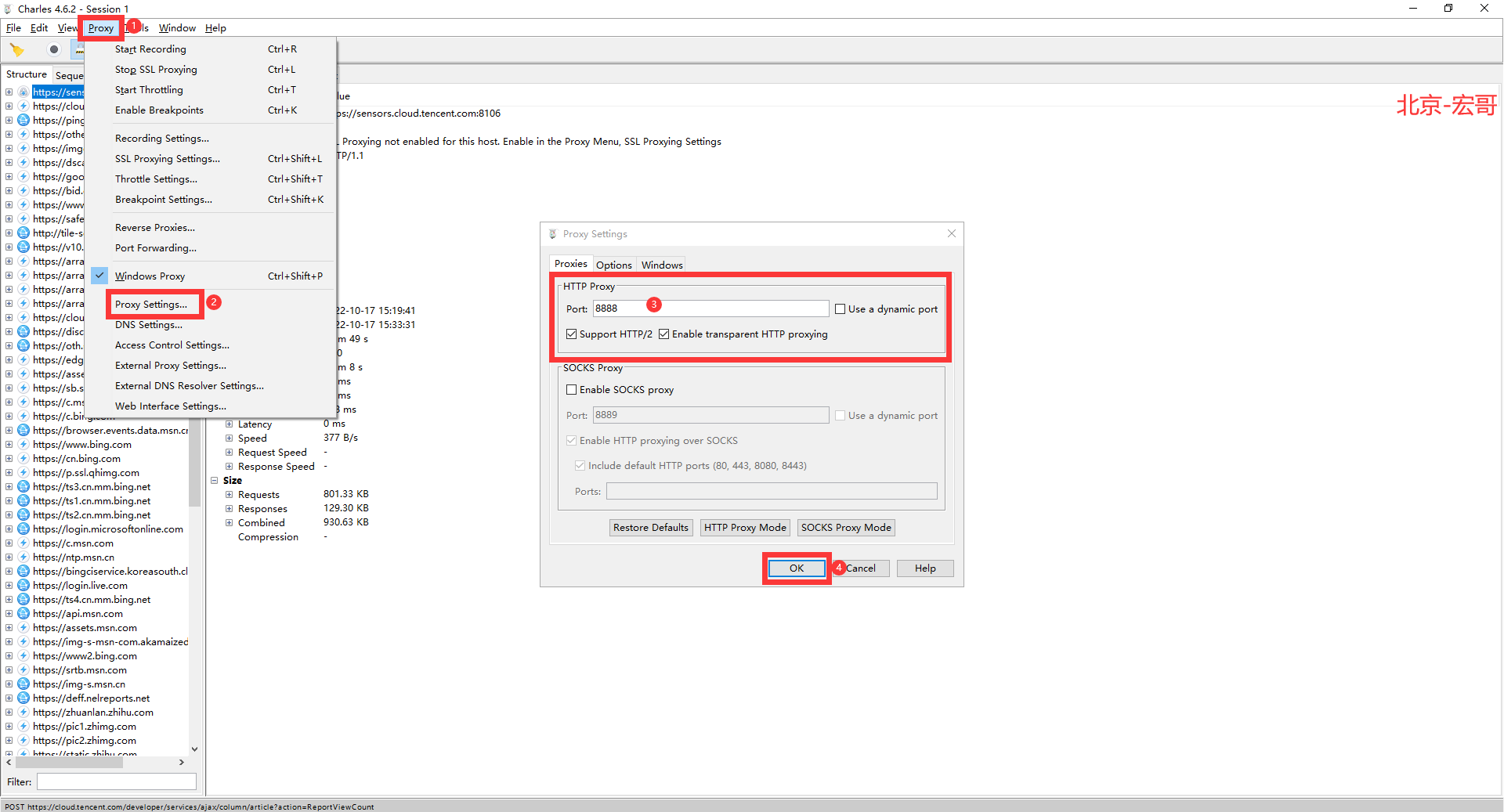The image size is (1504, 812).
Task: Toggle Support HTTP/2 checkbox
Action: pyautogui.click(x=572, y=334)
